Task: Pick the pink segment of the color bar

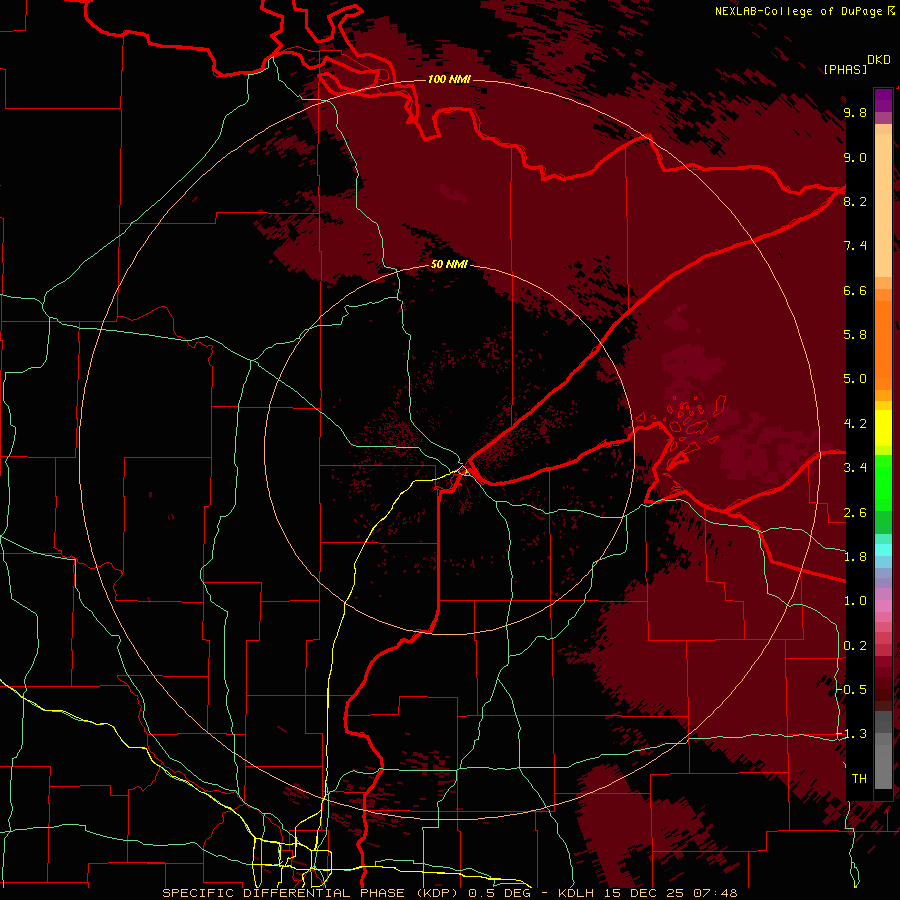Action: point(883,606)
